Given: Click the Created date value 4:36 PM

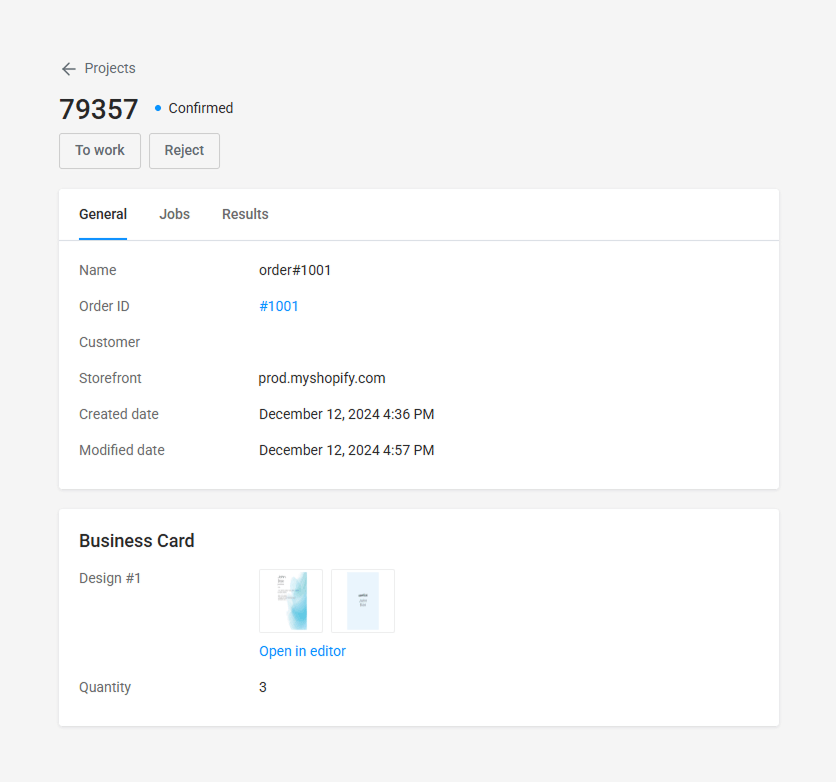Looking at the screenshot, I should [347, 414].
